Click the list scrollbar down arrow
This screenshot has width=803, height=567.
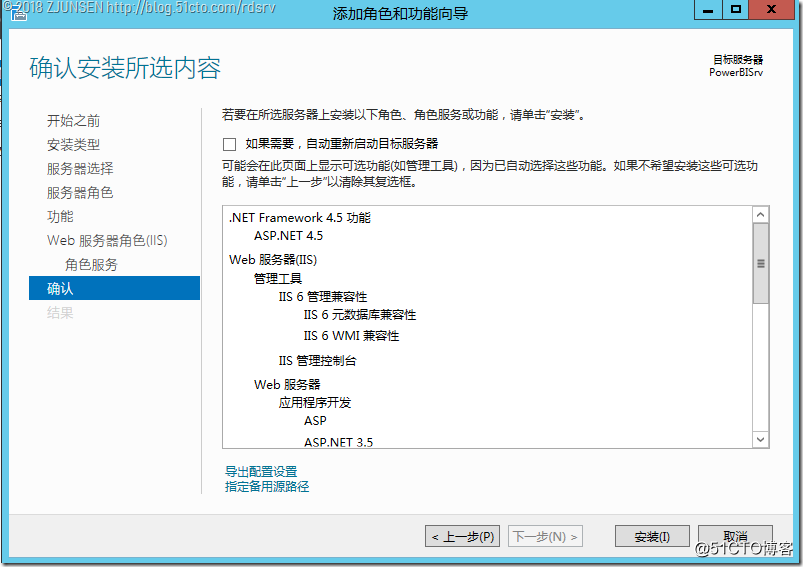click(760, 439)
